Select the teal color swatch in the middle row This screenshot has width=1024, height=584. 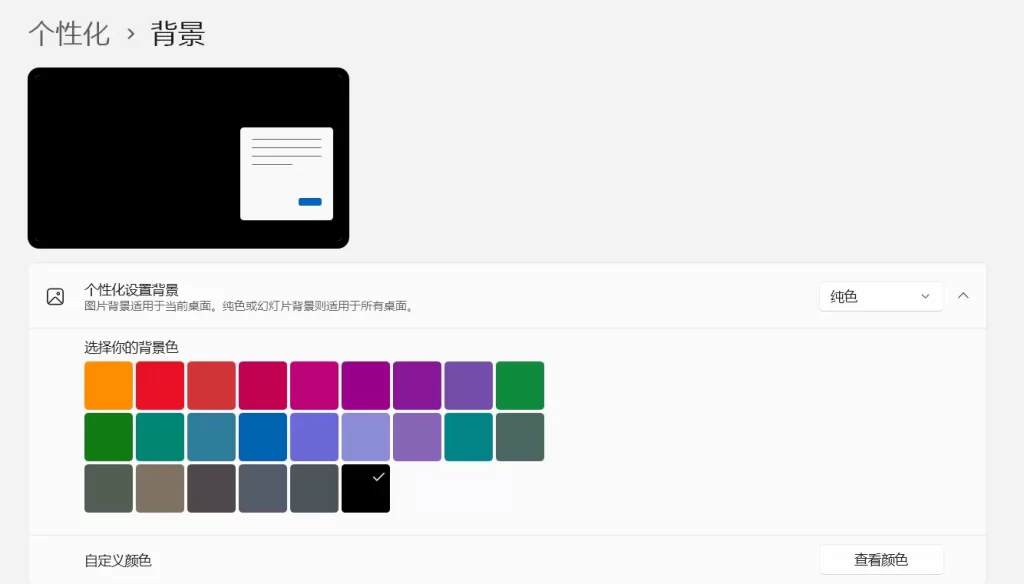(x=469, y=436)
